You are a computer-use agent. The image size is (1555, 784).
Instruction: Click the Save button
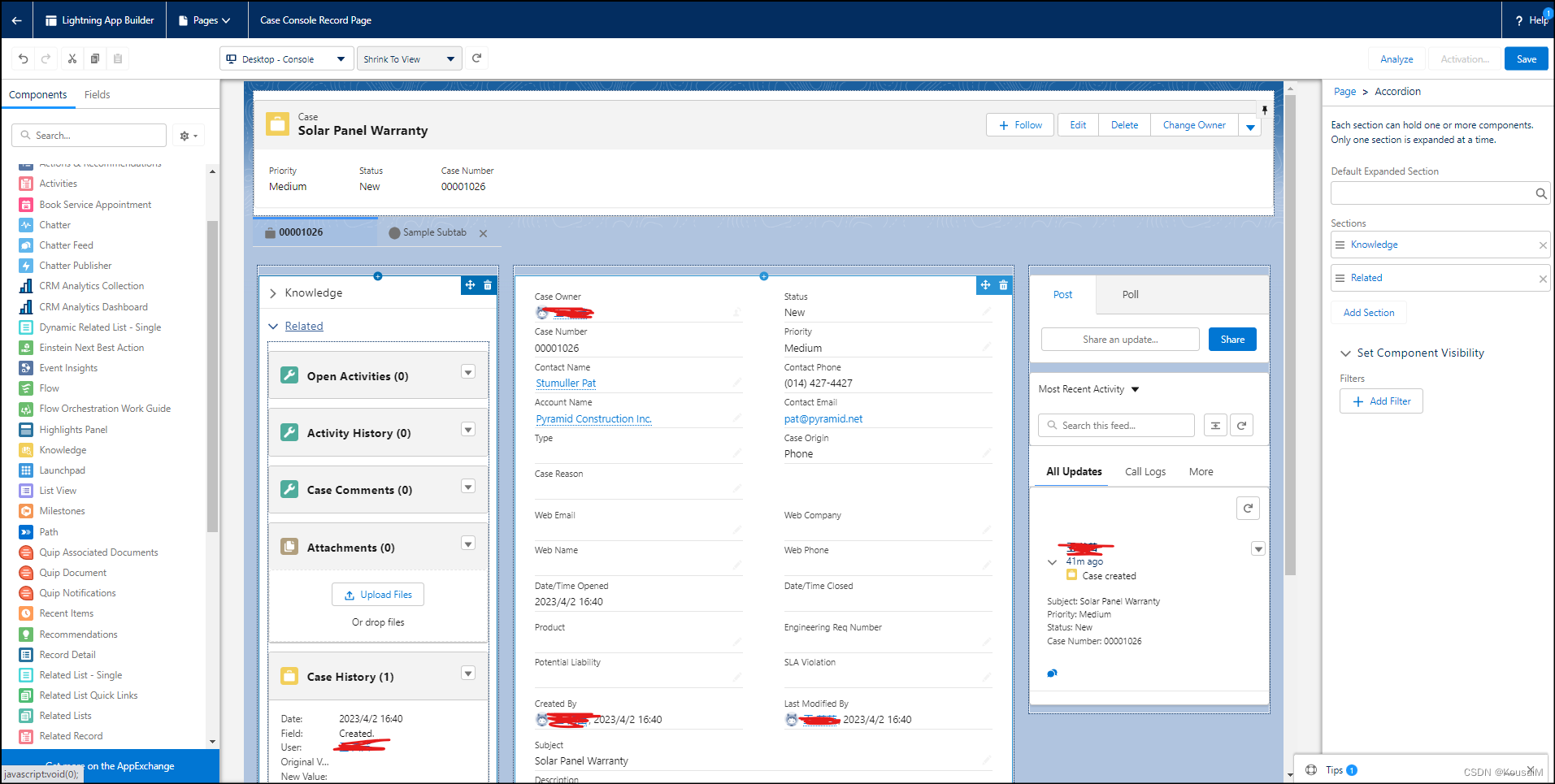coord(1527,59)
